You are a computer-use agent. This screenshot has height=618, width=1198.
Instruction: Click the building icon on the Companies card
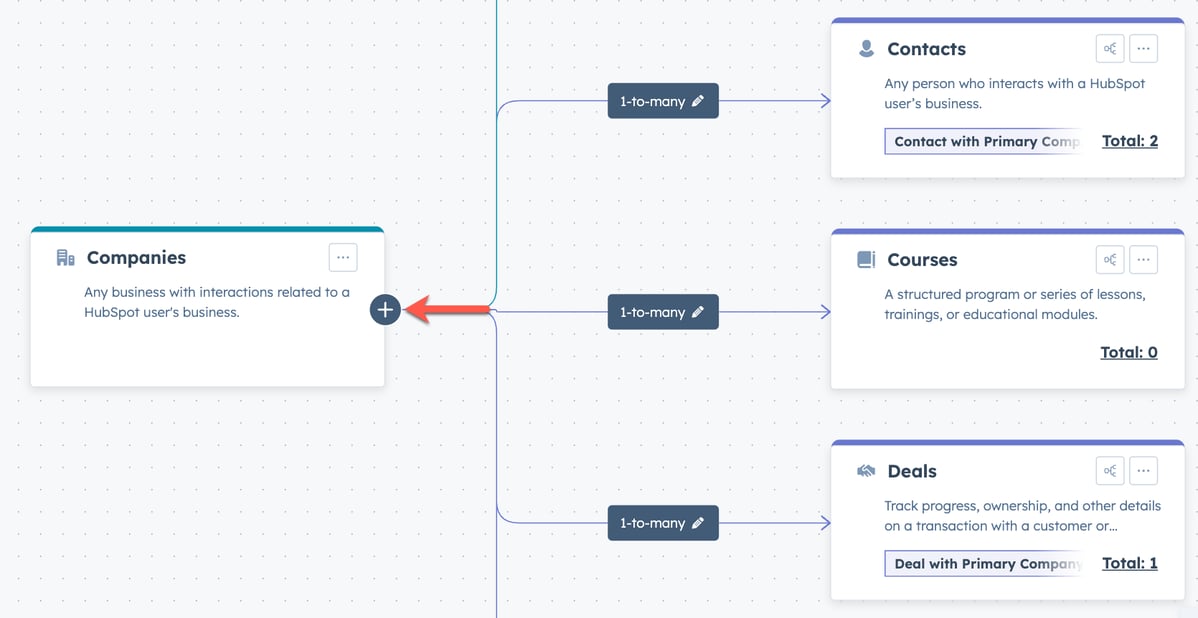[64, 257]
